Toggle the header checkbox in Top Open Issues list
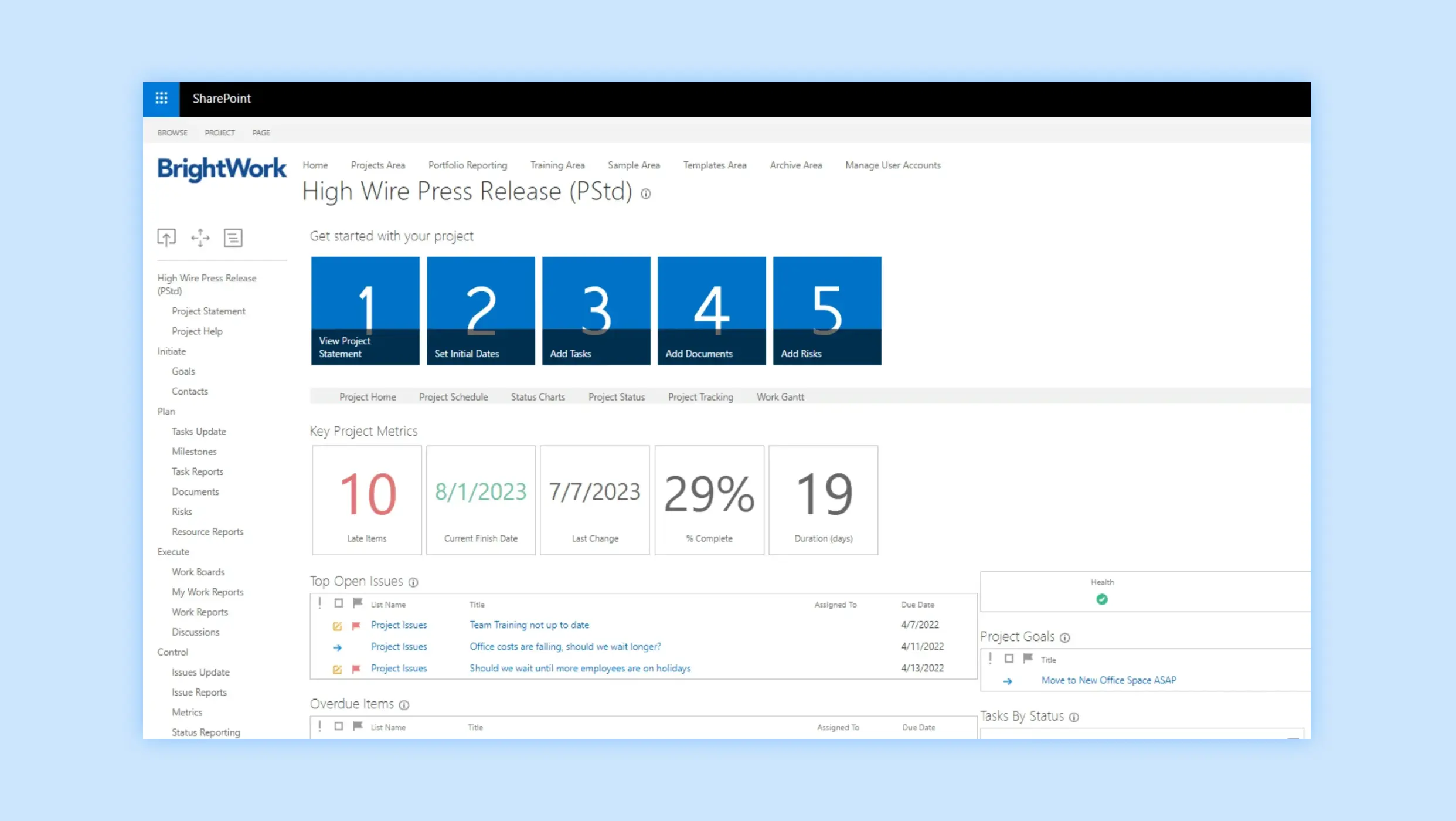Screen dimensions: 1456x821 coord(339,603)
